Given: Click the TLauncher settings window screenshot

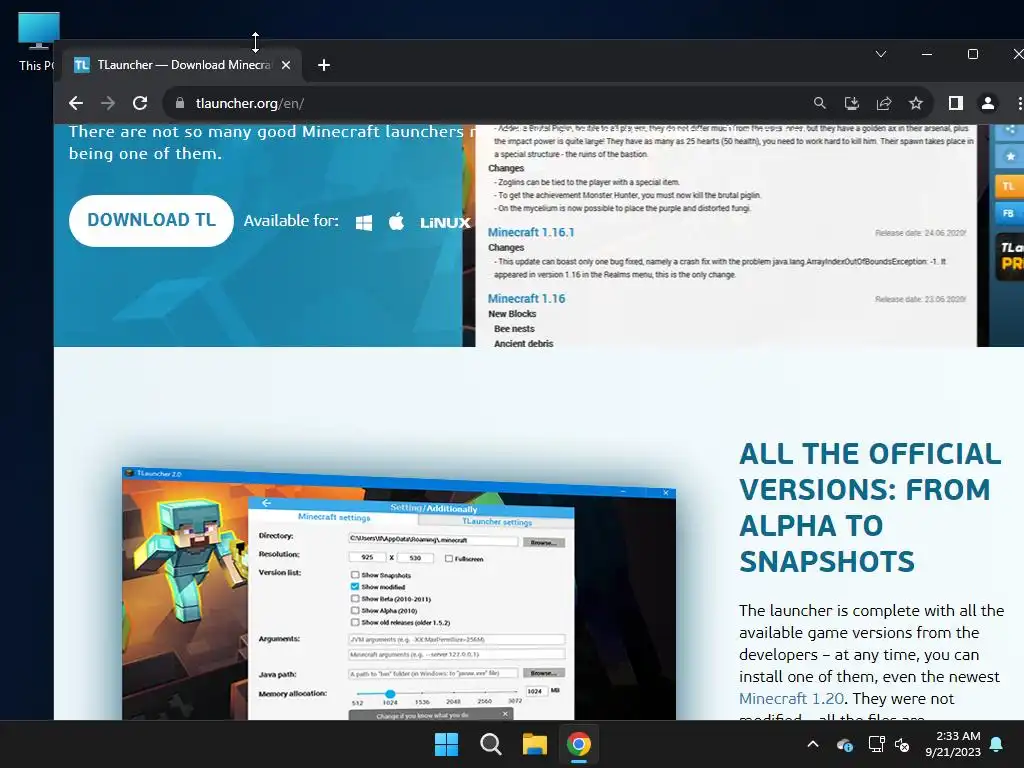Looking at the screenshot, I should coord(398,593).
